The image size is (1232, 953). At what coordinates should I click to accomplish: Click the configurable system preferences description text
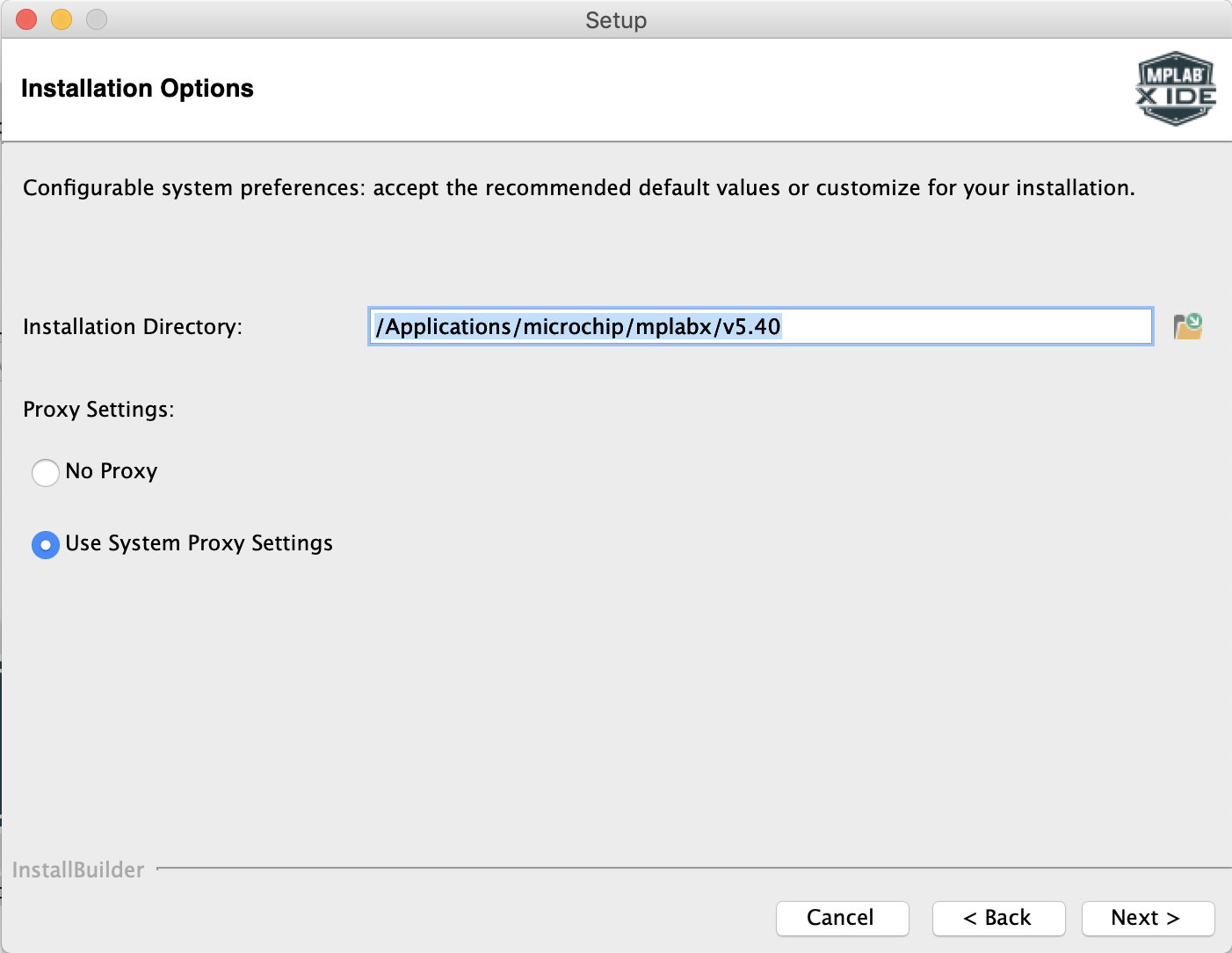pyautogui.click(x=578, y=188)
